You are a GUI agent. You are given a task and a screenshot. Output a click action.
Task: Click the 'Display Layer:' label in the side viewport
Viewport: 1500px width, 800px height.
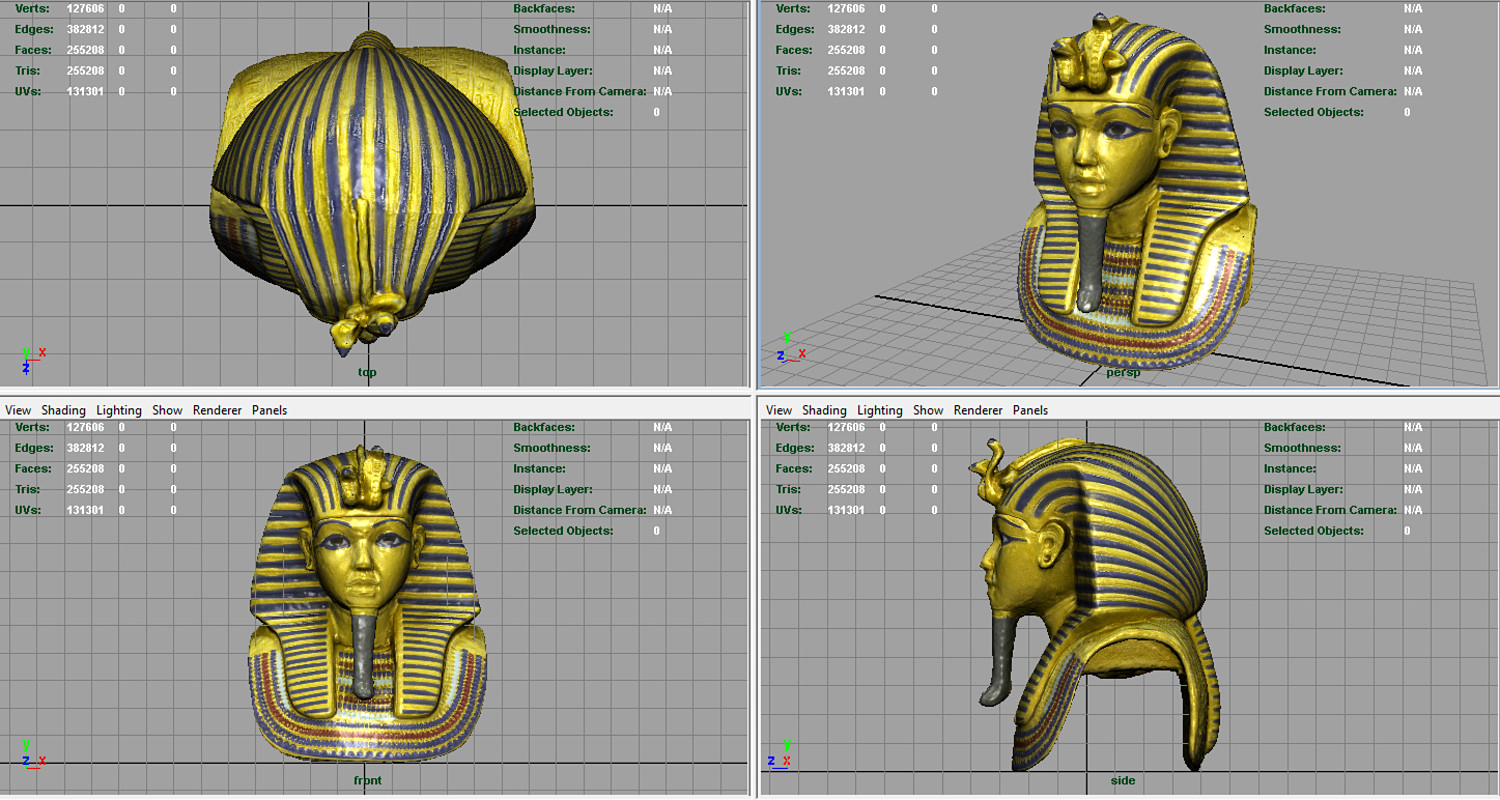pyautogui.click(x=1304, y=489)
